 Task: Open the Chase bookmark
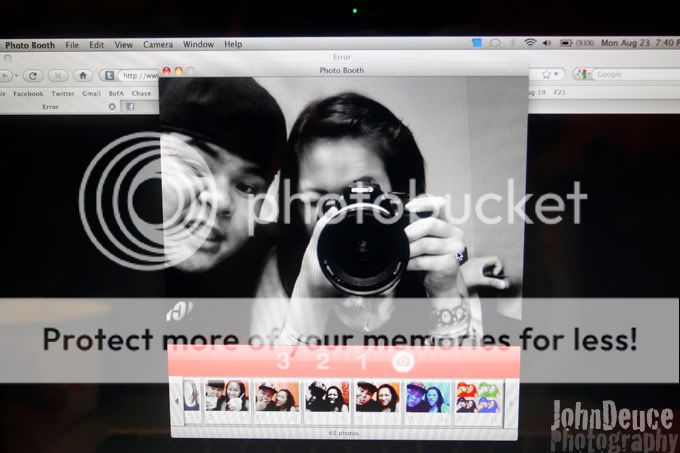(x=141, y=93)
